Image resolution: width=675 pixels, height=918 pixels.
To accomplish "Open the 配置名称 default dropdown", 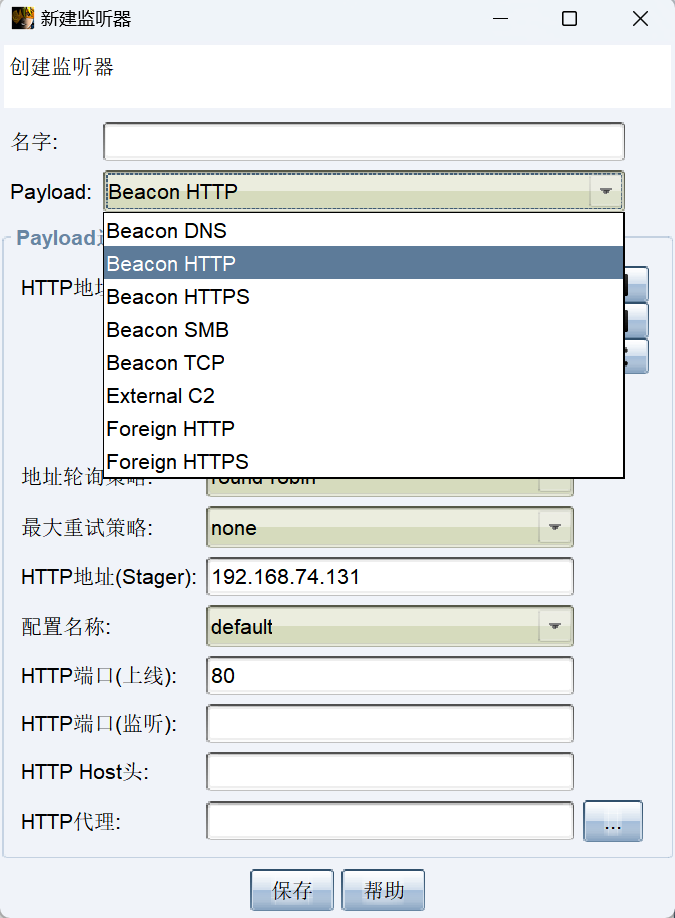I will click(x=555, y=627).
